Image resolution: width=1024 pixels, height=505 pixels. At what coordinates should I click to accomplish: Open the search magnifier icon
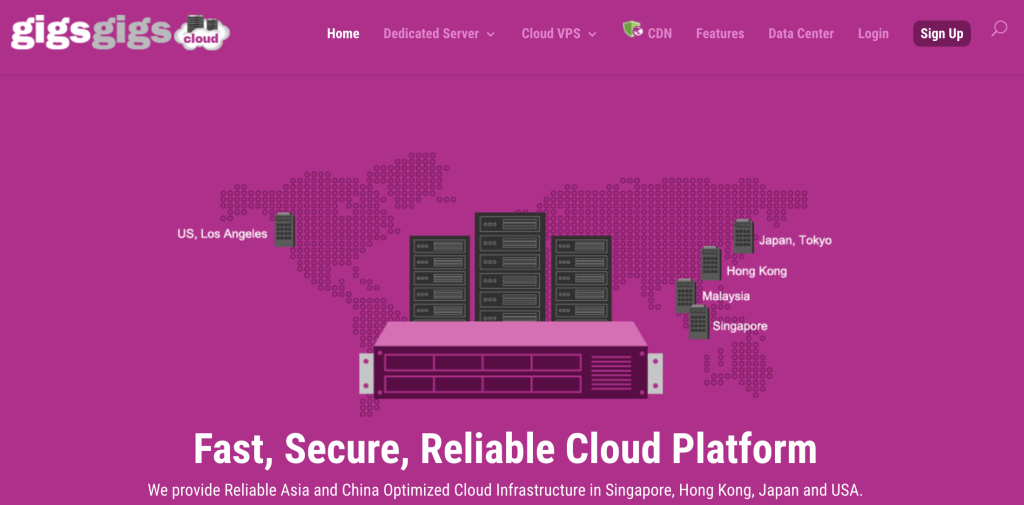tap(999, 29)
